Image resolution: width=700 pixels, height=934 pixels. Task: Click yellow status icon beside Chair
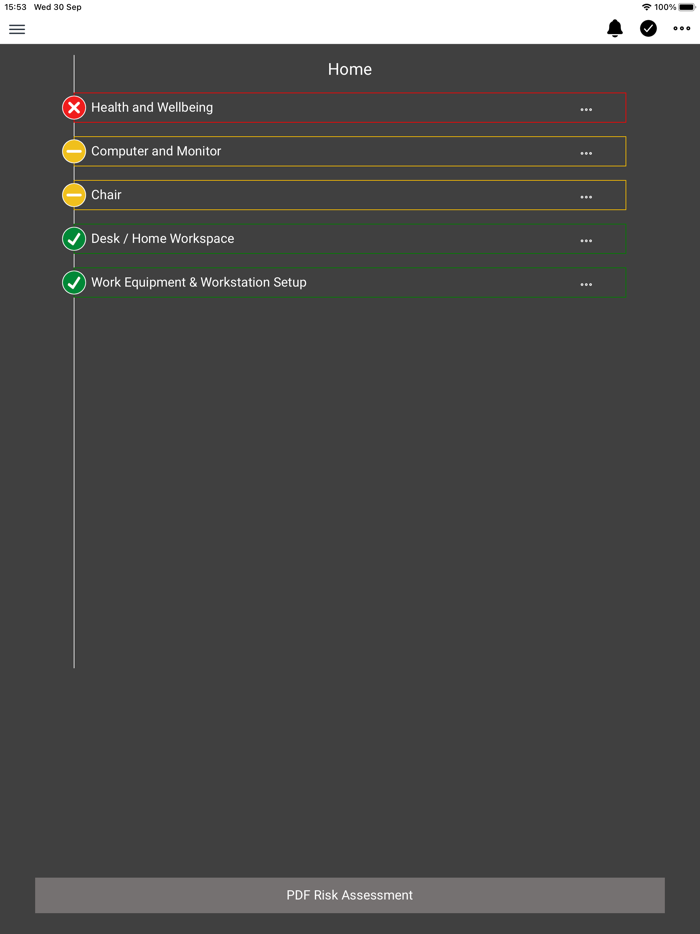(74, 195)
